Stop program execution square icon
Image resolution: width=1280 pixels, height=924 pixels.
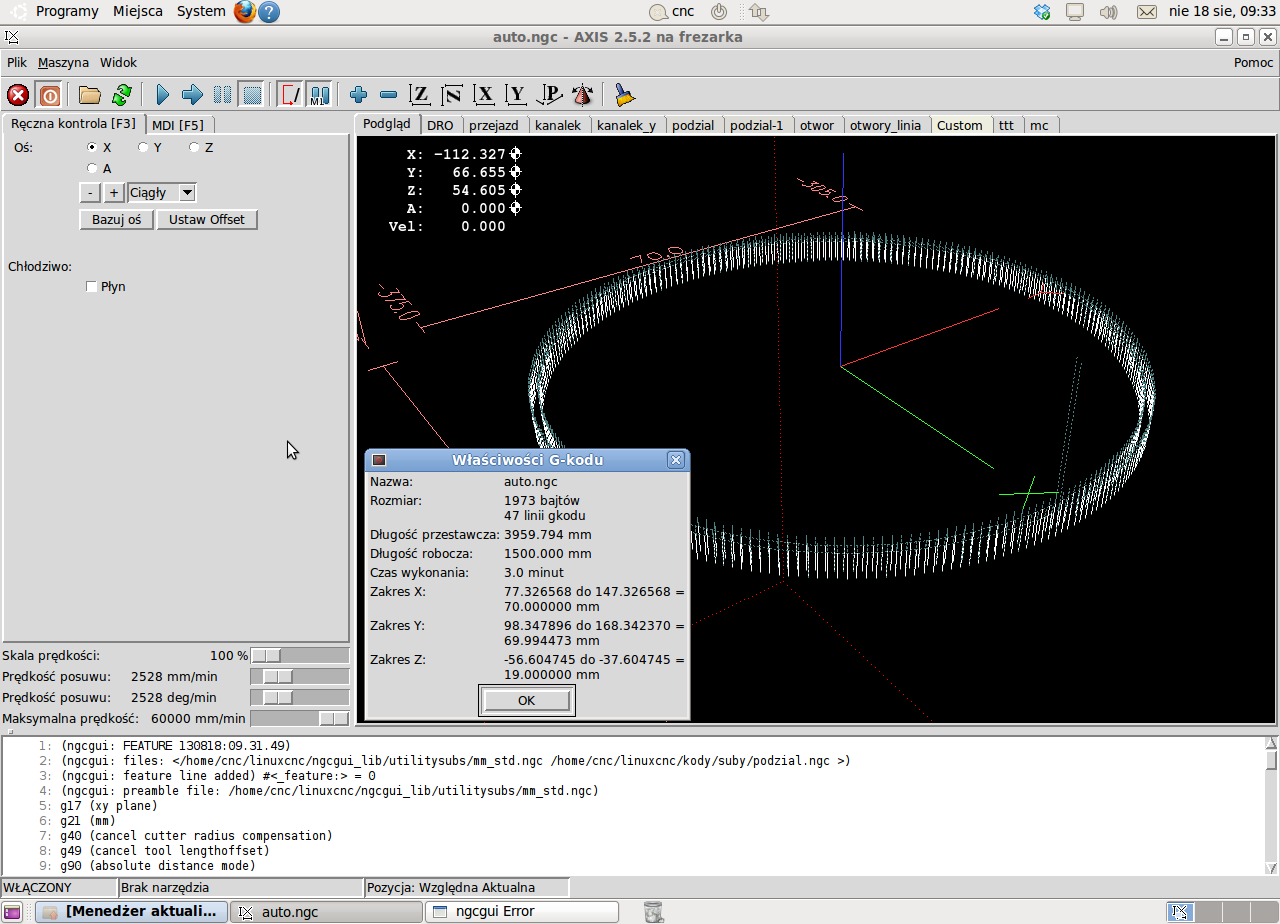[252, 95]
